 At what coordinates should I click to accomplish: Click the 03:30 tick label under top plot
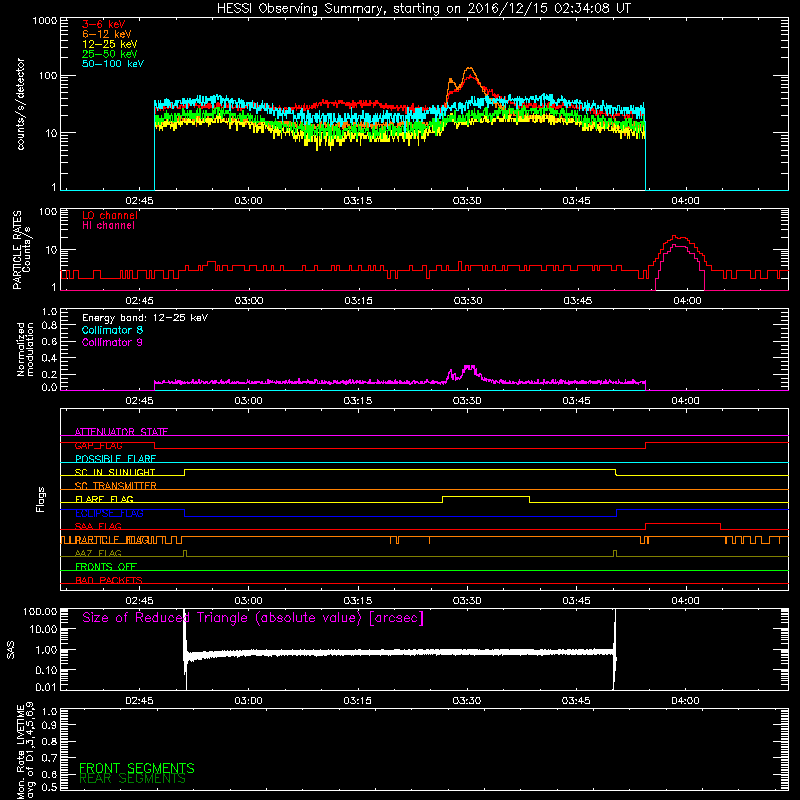click(x=467, y=201)
